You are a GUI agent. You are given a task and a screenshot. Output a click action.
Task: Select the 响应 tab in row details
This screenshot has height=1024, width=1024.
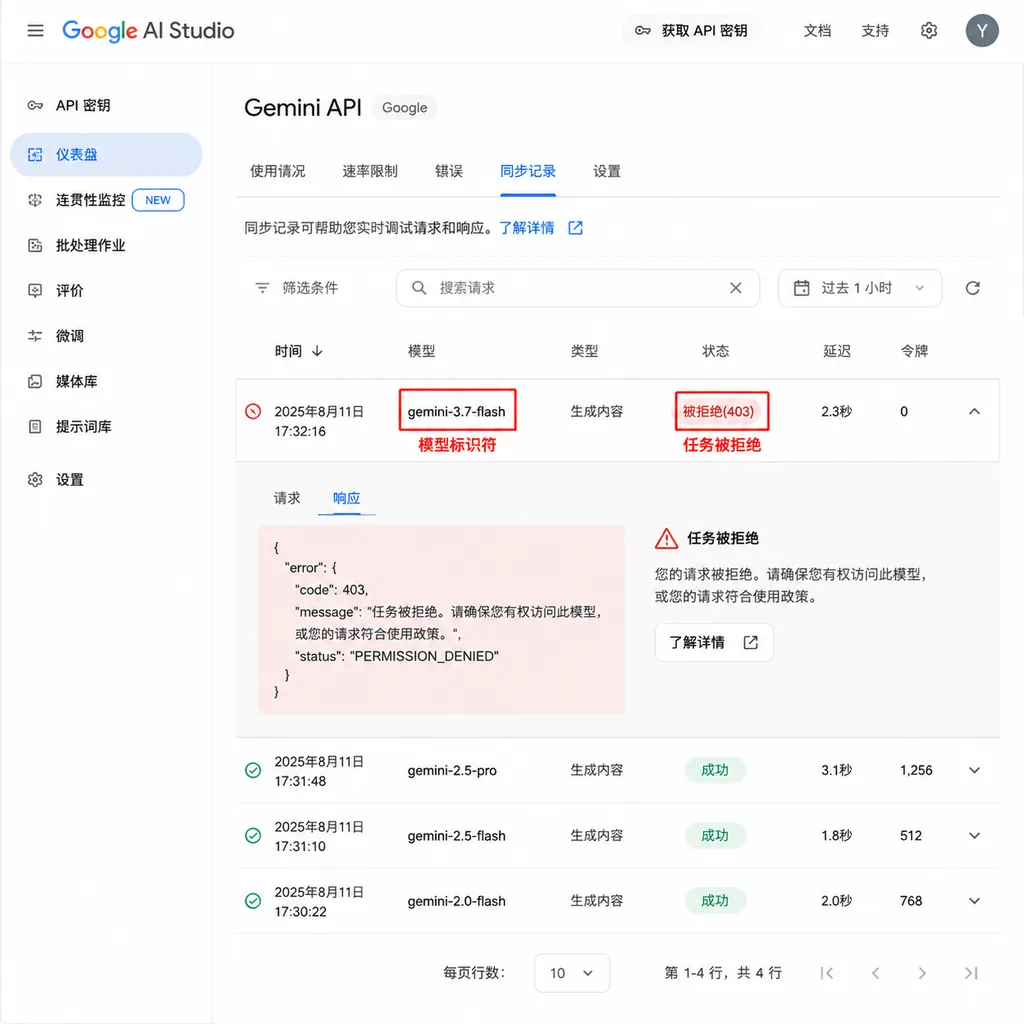346,498
